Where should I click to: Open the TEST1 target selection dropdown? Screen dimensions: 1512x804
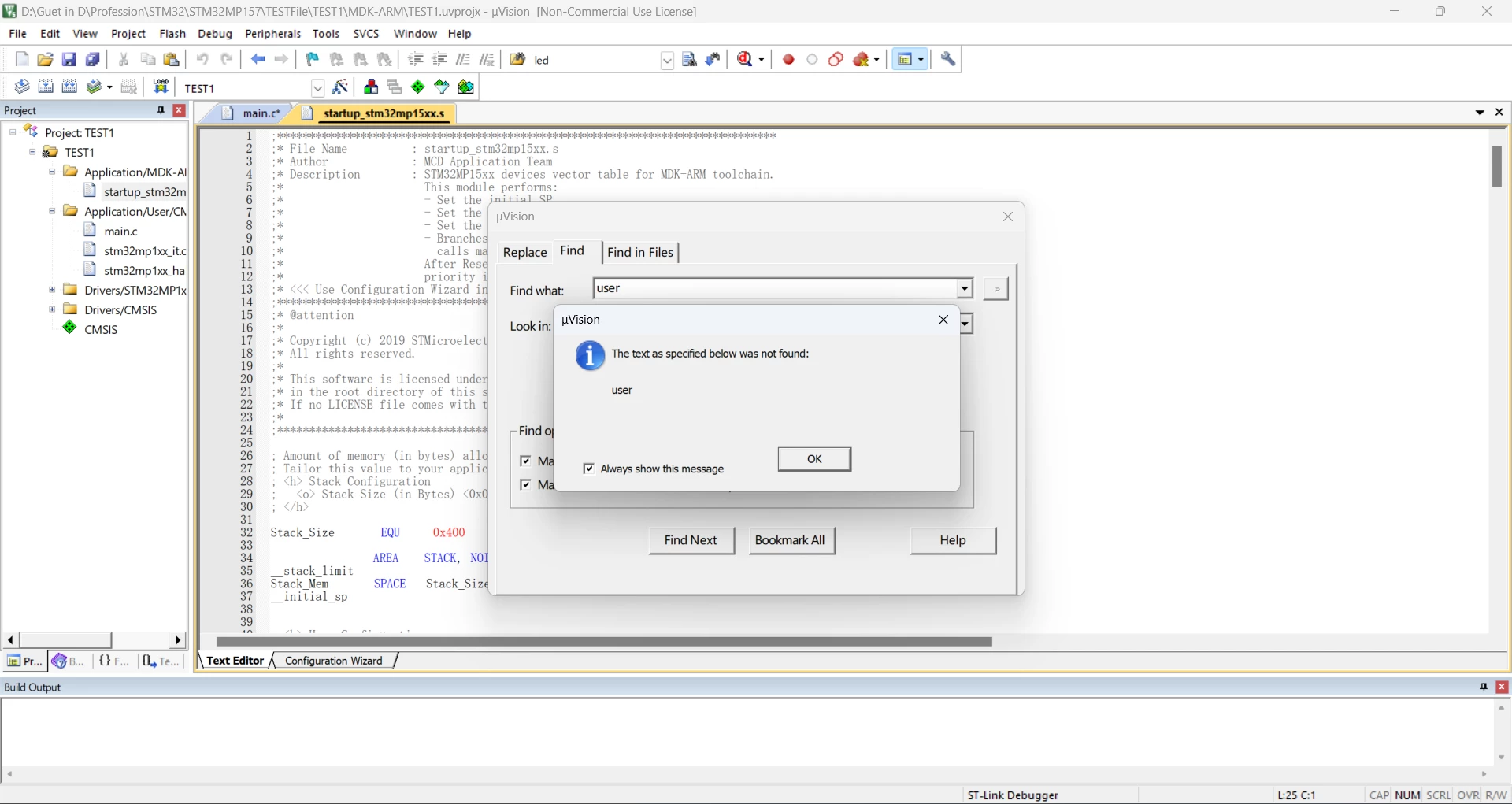pos(317,88)
